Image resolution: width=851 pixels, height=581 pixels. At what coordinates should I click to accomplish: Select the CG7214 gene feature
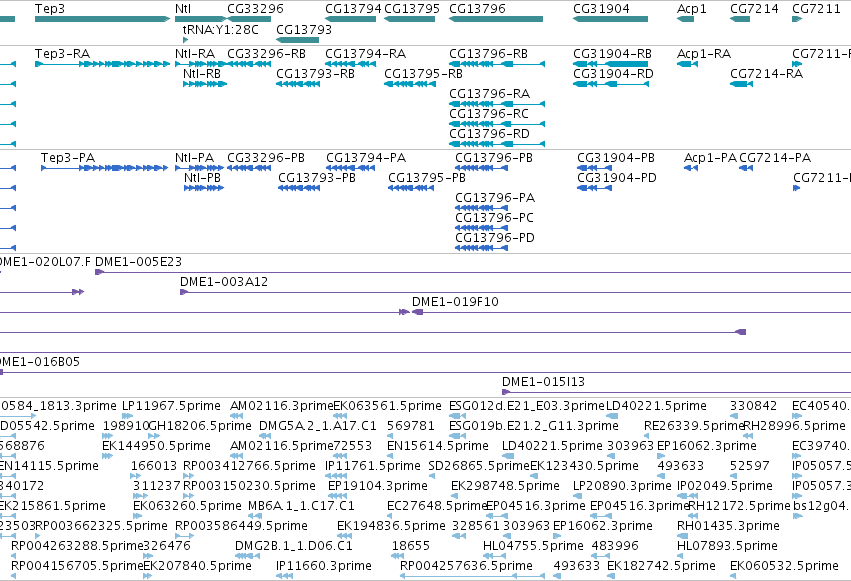[740, 19]
